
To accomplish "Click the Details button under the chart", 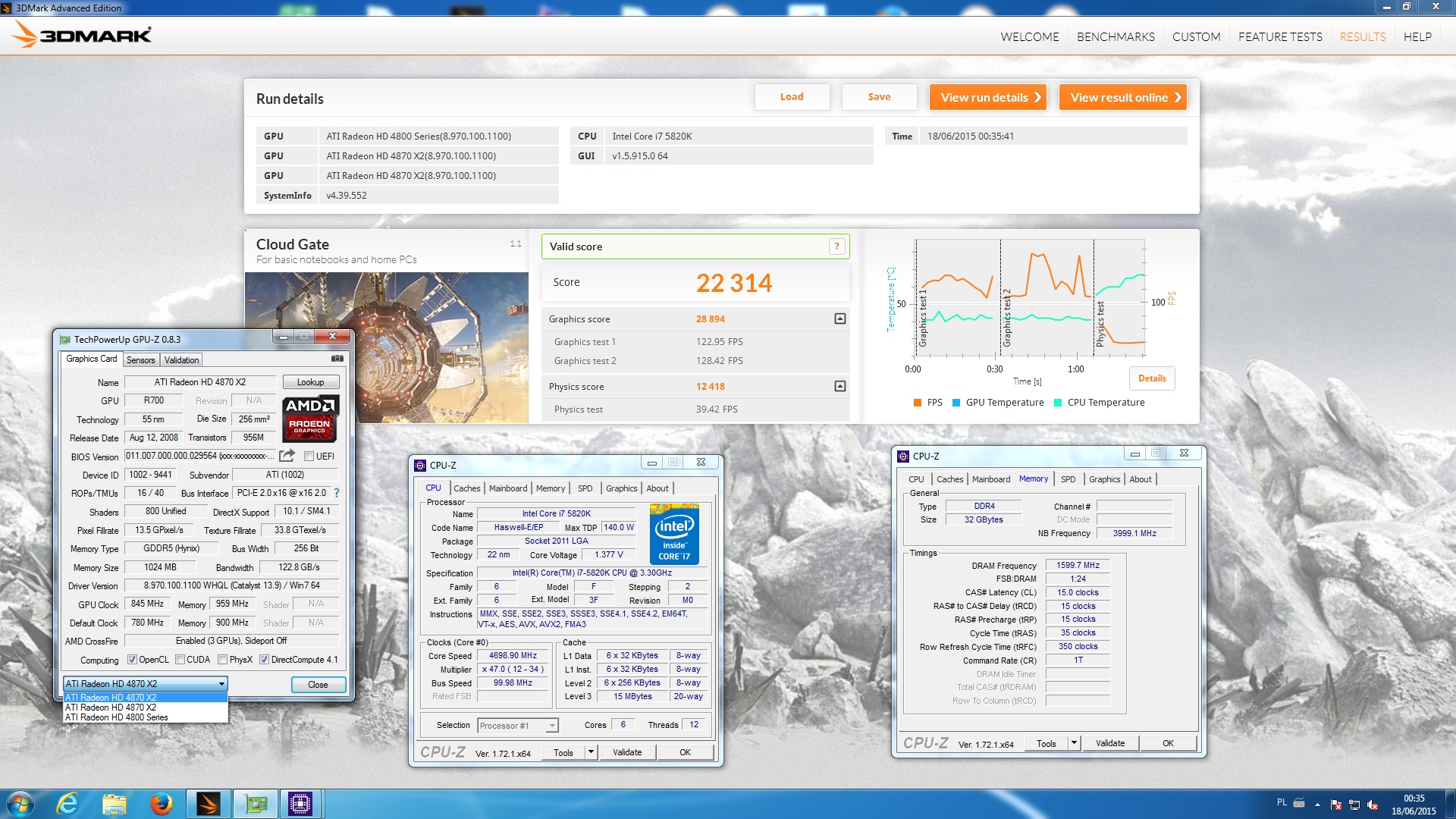I will tap(1152, 378).
